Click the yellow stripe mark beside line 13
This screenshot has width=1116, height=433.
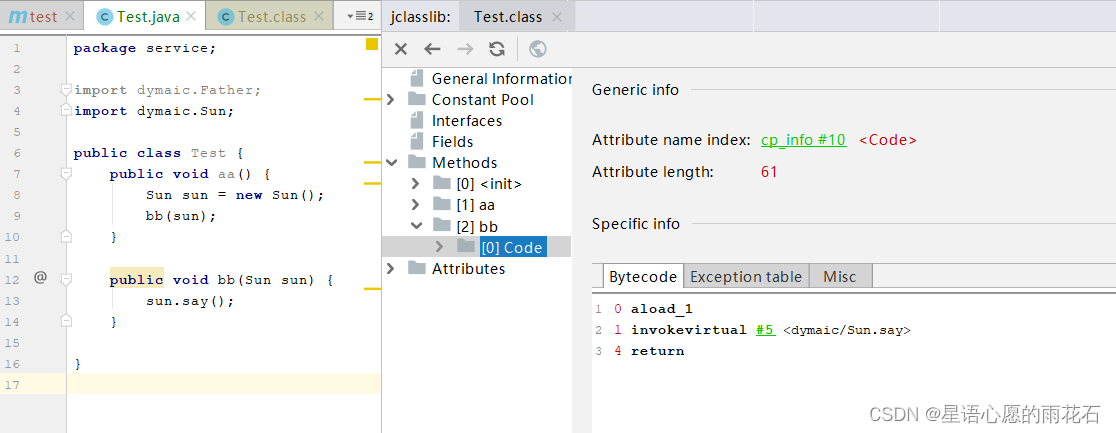[x=372, y=289]
